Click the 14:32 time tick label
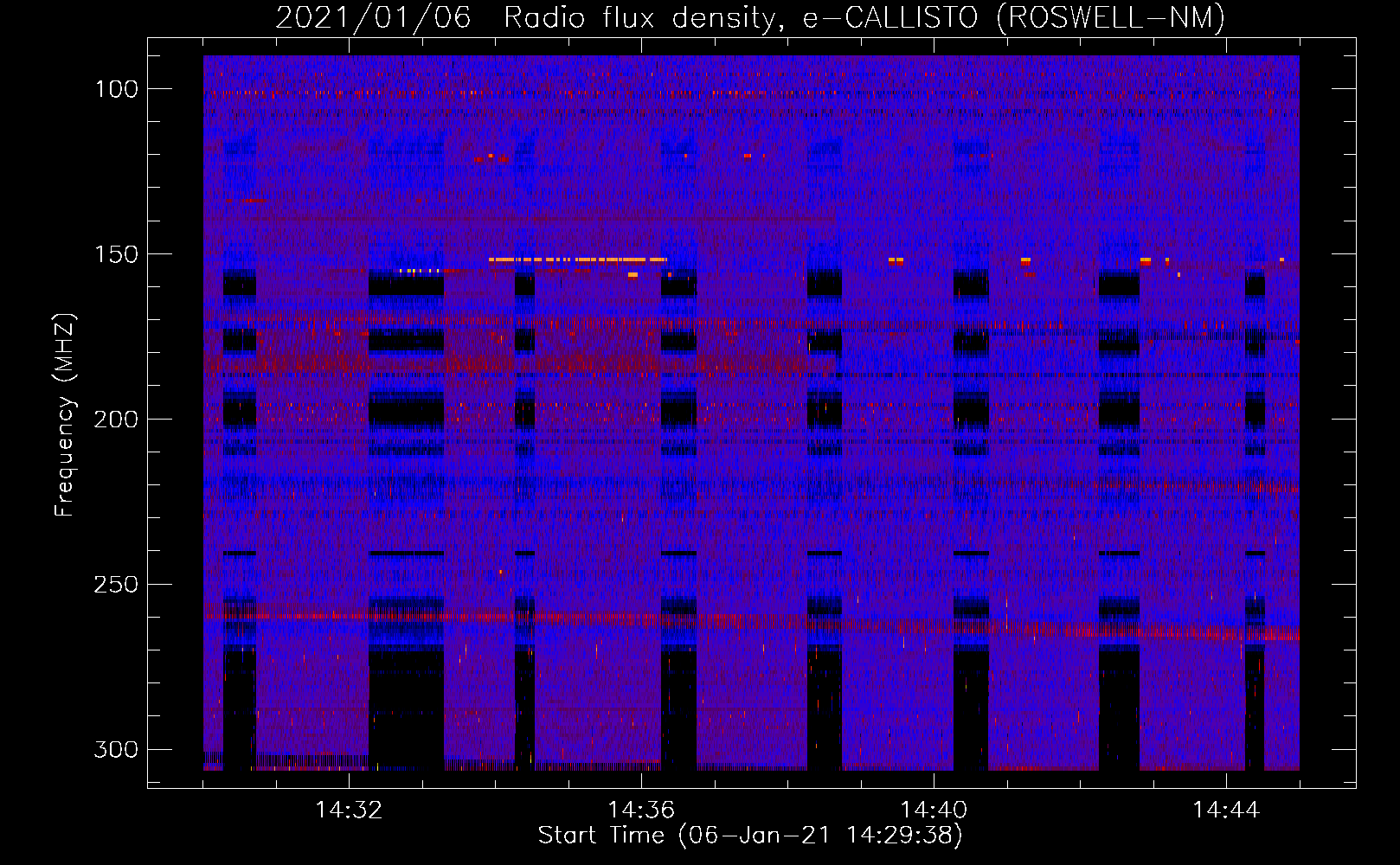This screenshot has height=865, width=1400. 349,811
